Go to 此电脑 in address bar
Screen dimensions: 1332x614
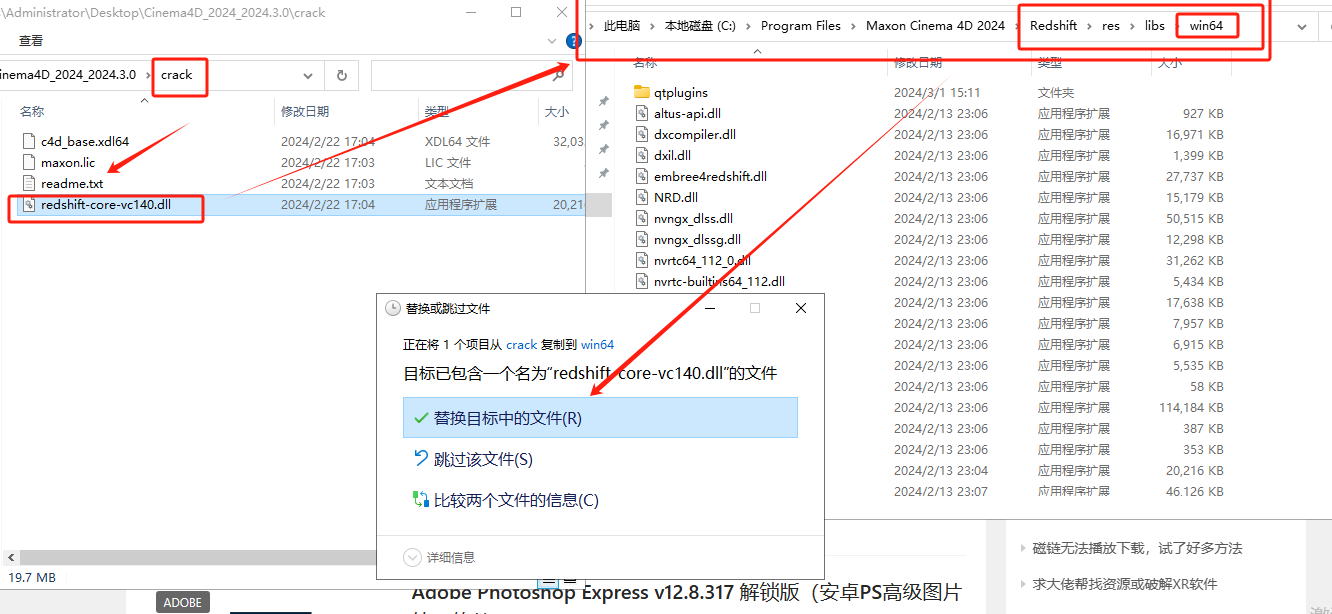[622, 26]
